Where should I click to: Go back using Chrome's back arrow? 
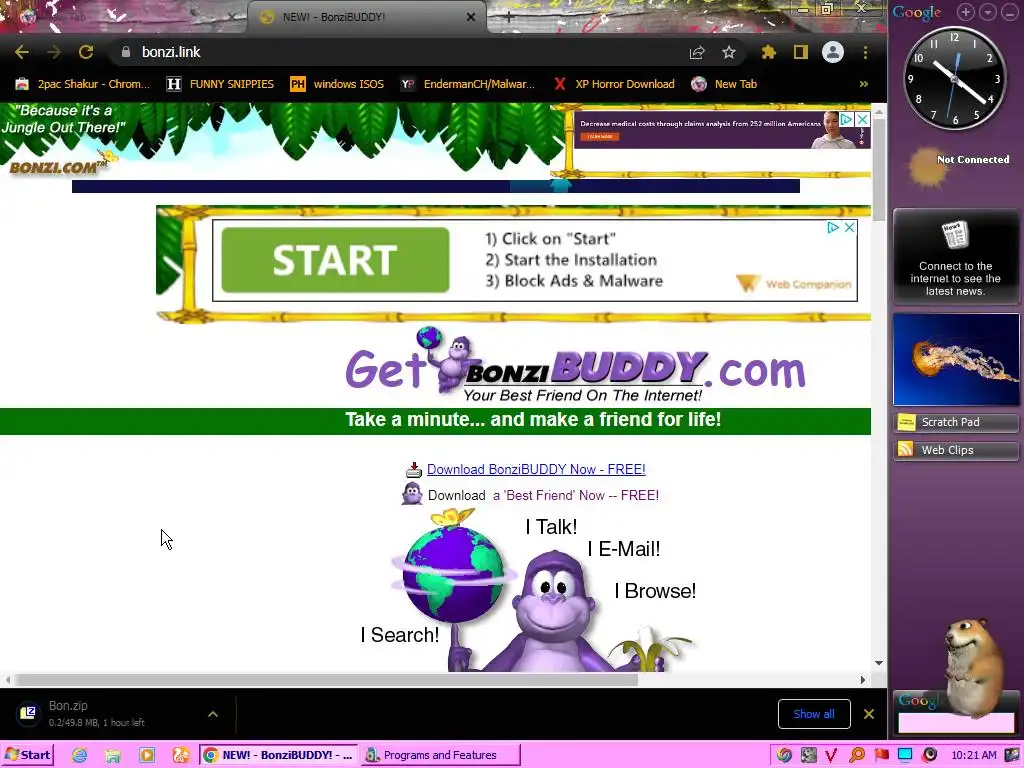tap(22, 52)
